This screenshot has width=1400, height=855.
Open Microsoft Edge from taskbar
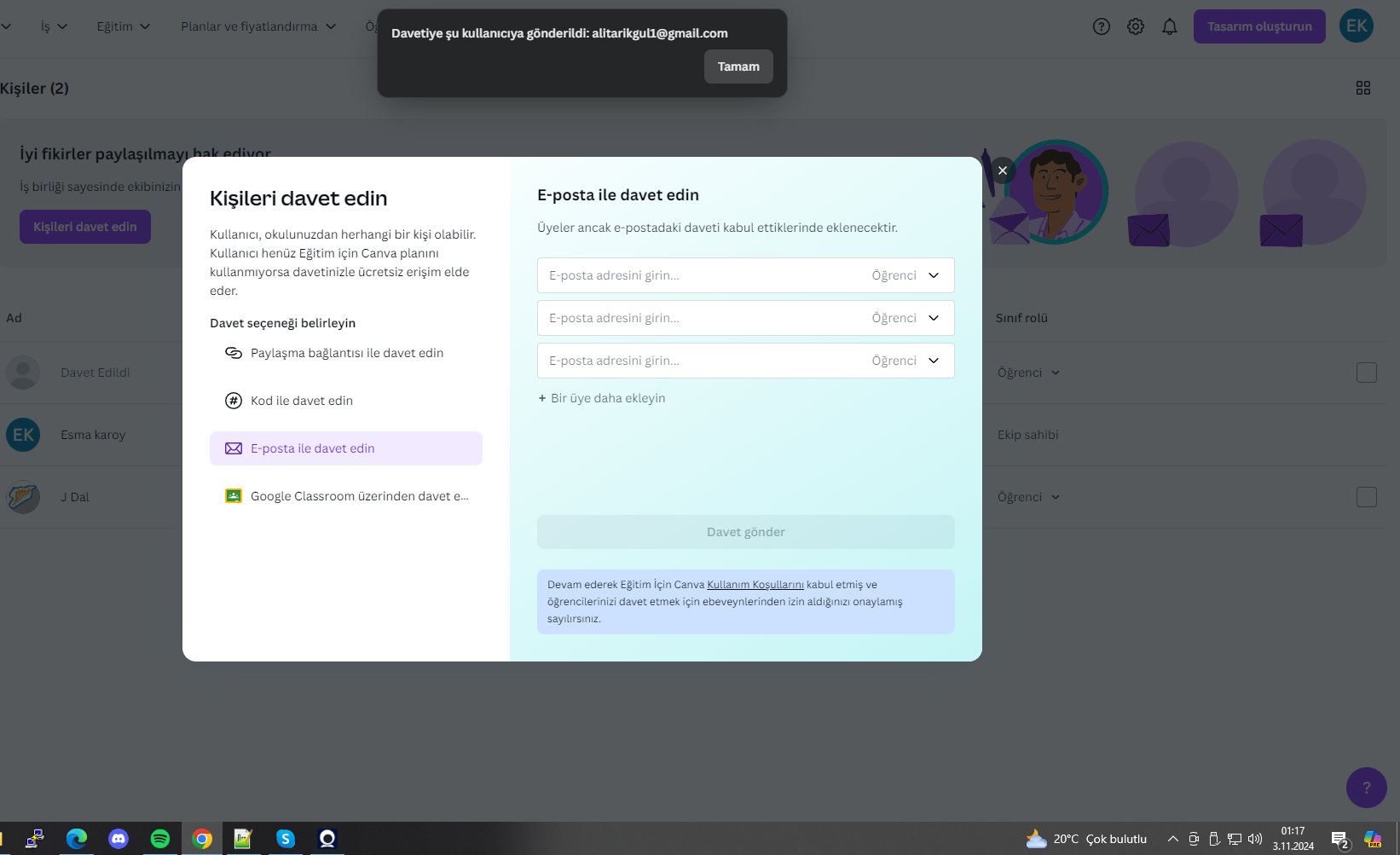click(77, 839)
